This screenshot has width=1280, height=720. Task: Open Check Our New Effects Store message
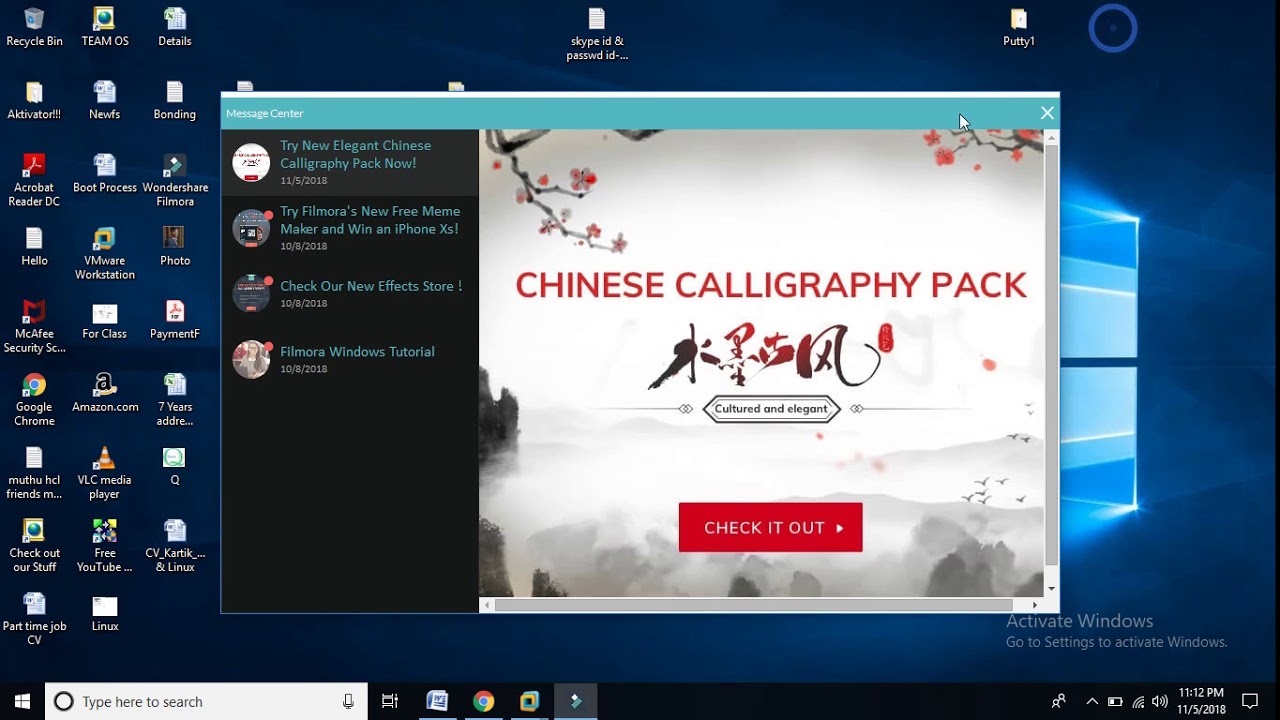[x=350, y=293]
